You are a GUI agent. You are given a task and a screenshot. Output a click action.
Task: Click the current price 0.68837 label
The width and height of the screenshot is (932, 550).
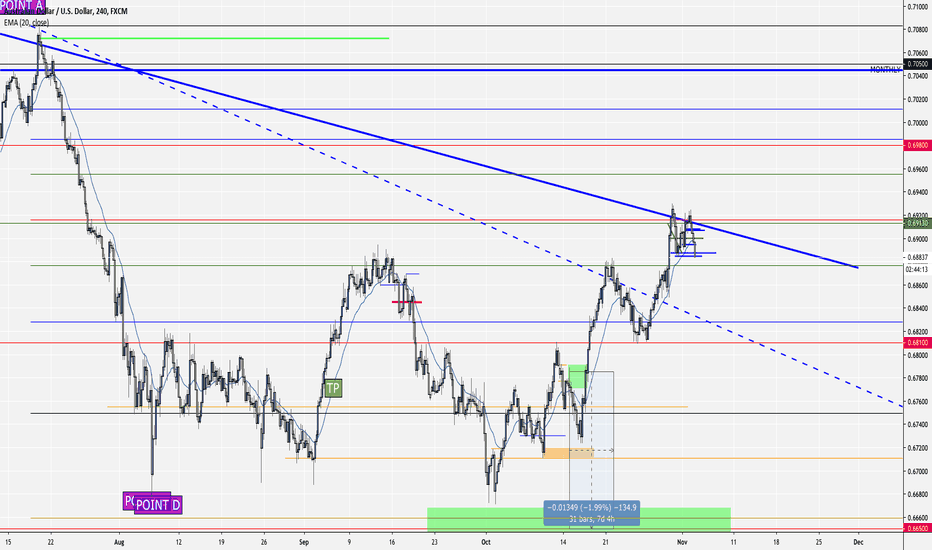pos(918,257)
